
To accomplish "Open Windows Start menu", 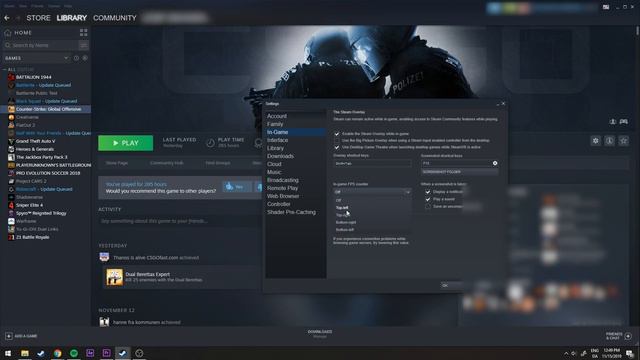I will 8,353.
